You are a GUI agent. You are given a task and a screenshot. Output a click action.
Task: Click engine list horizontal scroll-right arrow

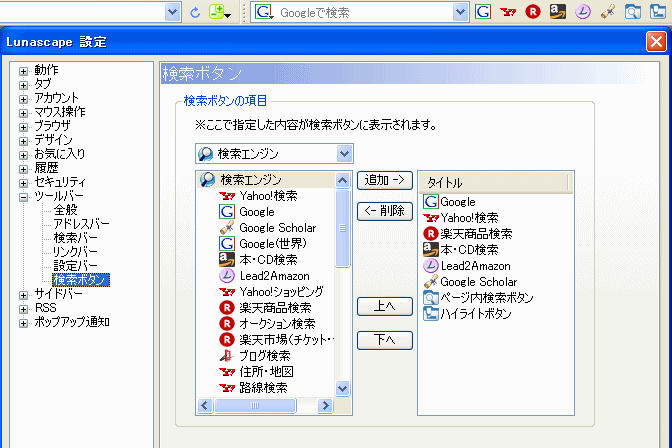[x=325, y=406]
